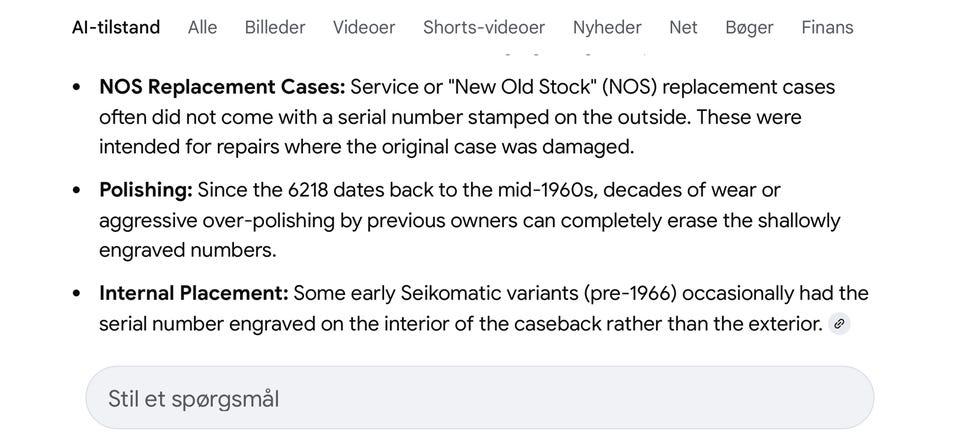Click the "Polishing:" bold heading
This screenshot has width=960, height=443.
pos(146,190)
